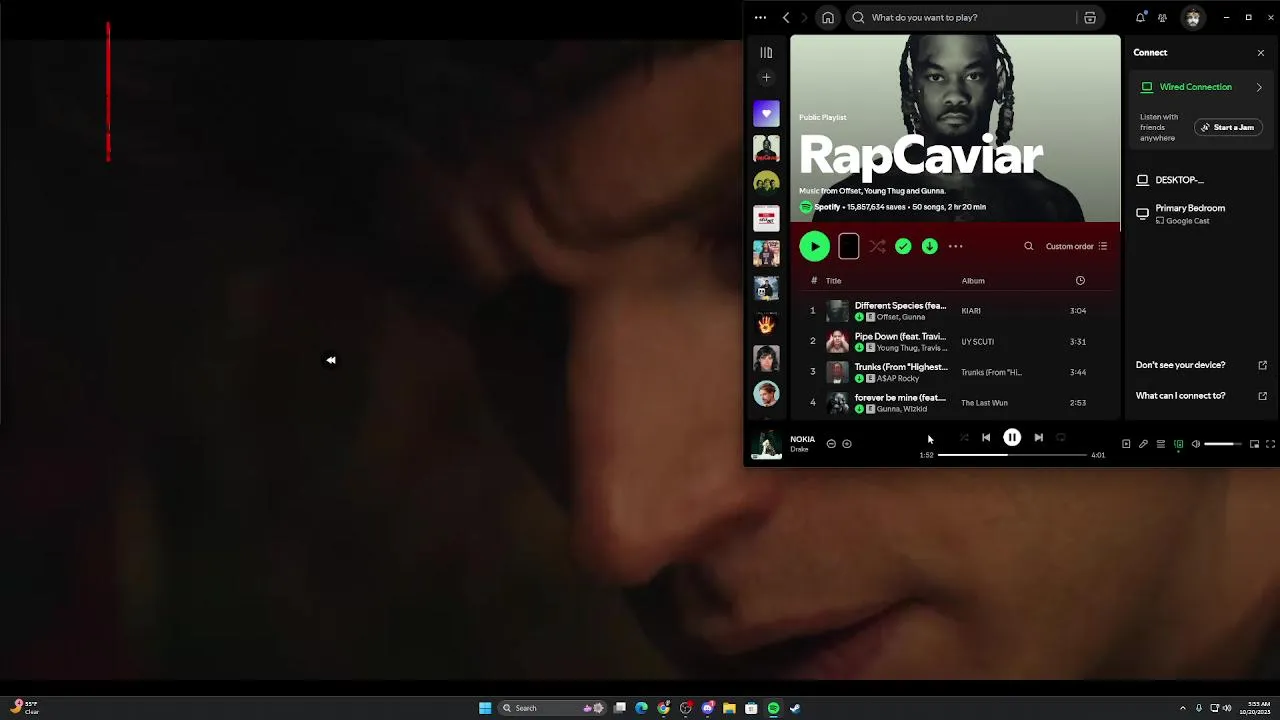Open more options for RapCaviar playlist
Image resolution: width=1280 pixels, height=720 pixels.
click(956, 246)
